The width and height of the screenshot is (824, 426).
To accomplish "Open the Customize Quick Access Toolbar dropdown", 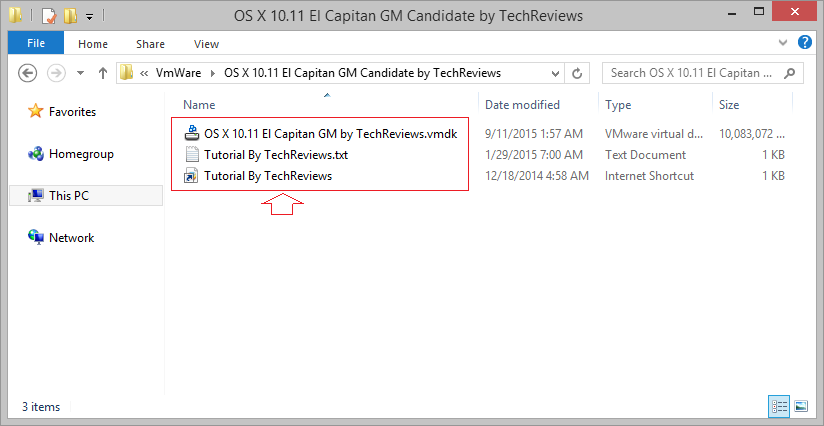I will (x=89, y=17).
